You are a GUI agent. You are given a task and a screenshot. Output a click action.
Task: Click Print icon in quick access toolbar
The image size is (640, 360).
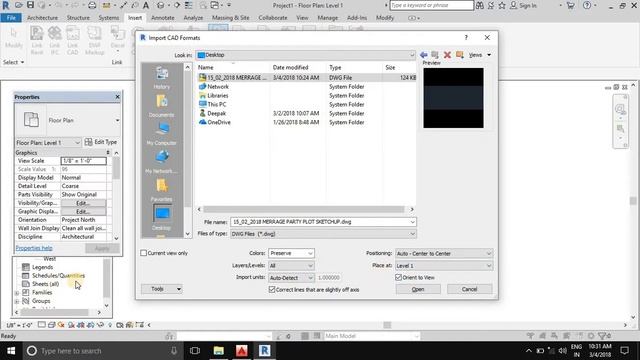(92, 5)
